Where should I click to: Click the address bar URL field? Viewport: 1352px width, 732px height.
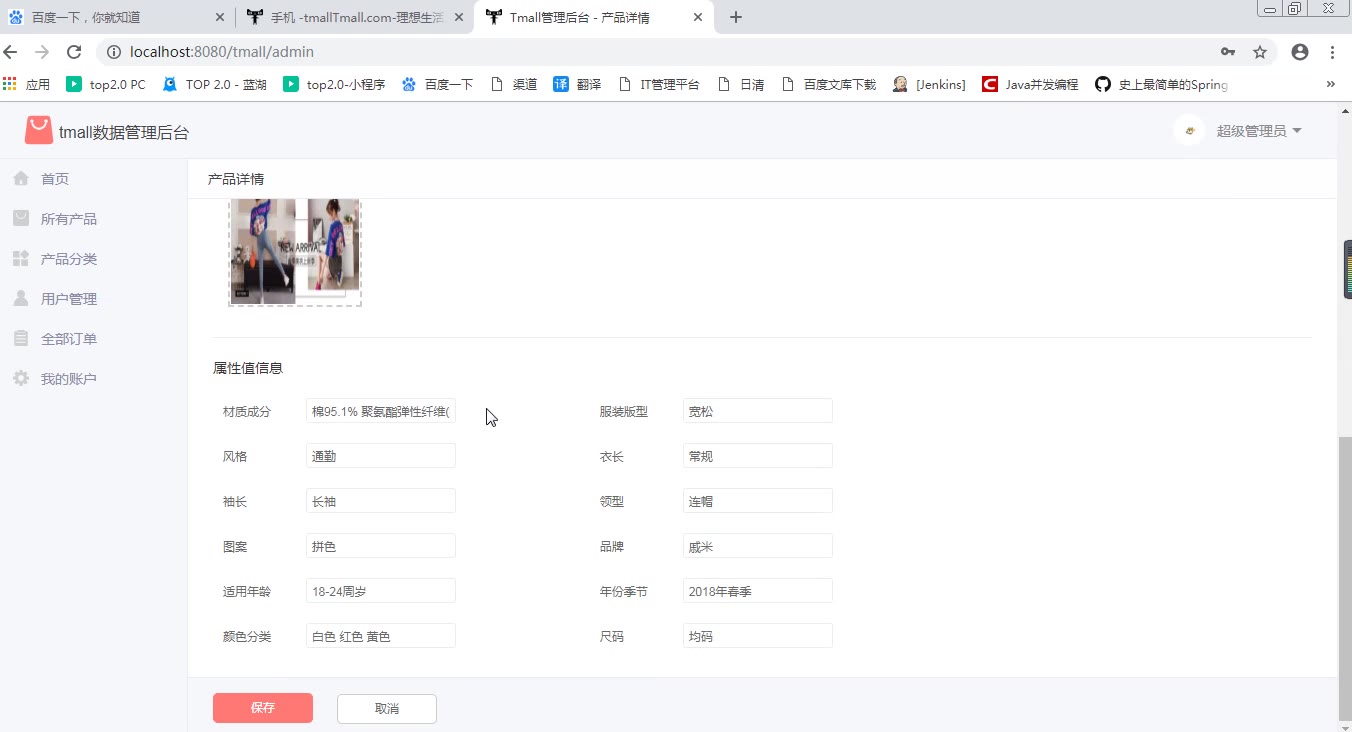click(x=660, y=52)
